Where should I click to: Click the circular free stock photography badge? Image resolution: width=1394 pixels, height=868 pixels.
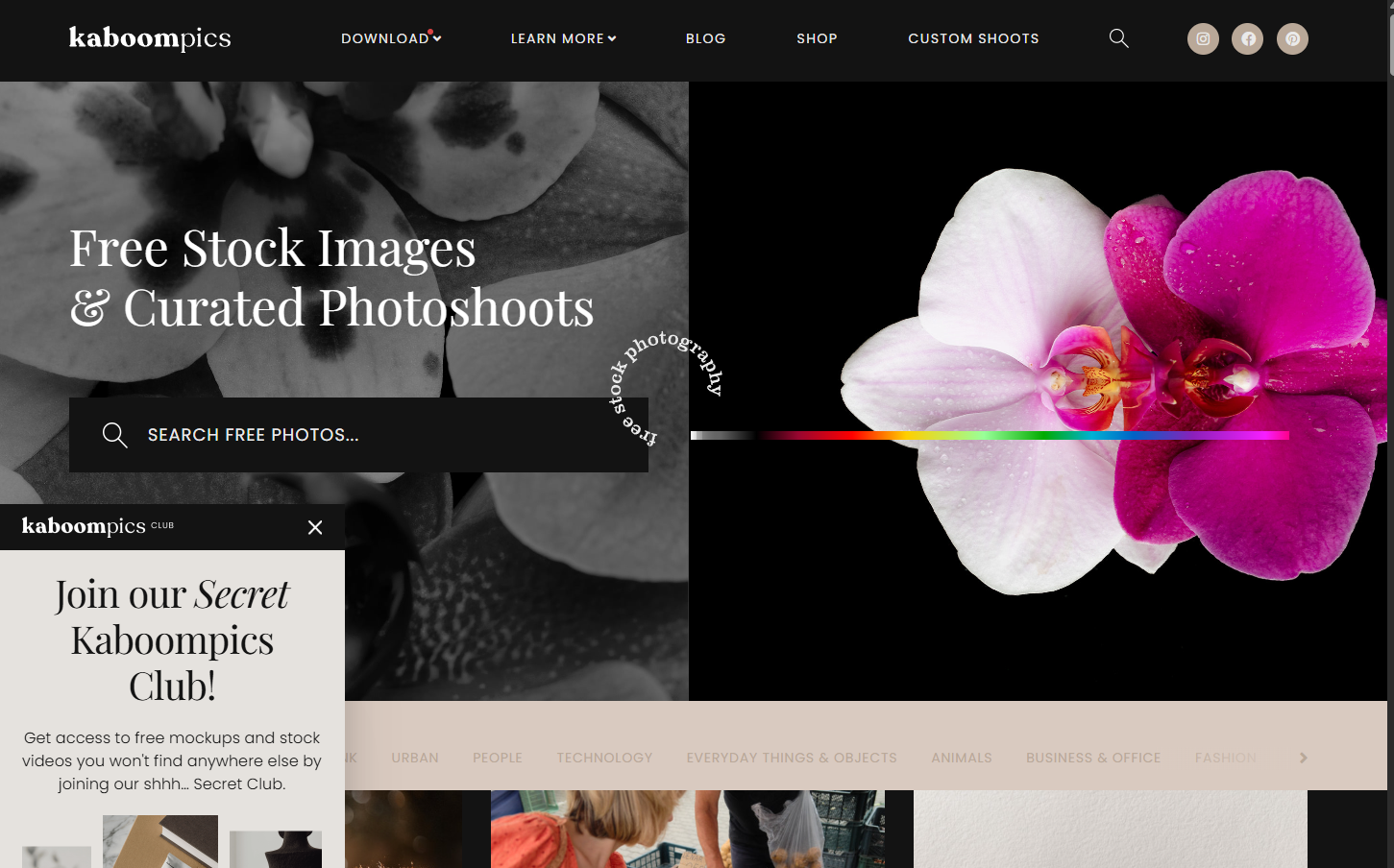point(667,388)
